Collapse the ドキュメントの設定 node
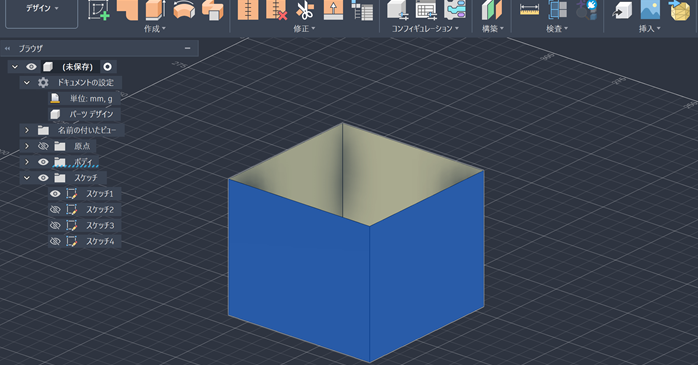Screen dimensions: 698x365 (x=27, y=82)
